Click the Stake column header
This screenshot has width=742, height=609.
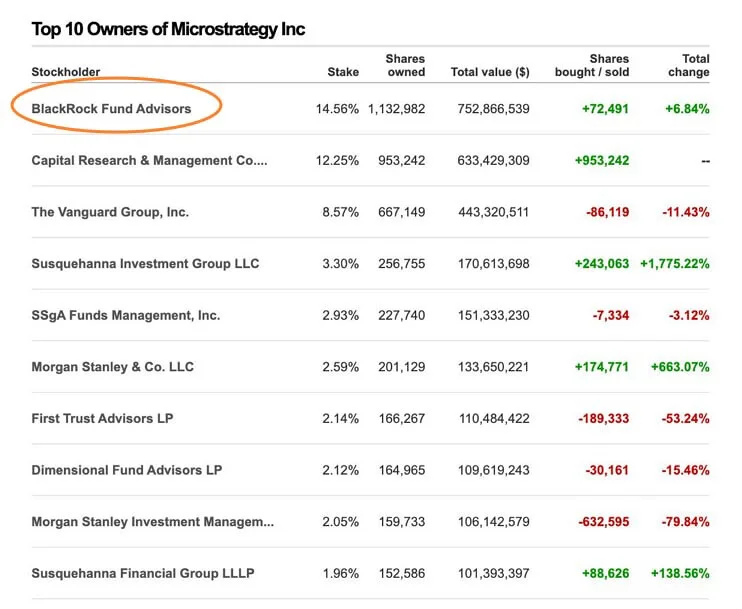pos(343,72)
